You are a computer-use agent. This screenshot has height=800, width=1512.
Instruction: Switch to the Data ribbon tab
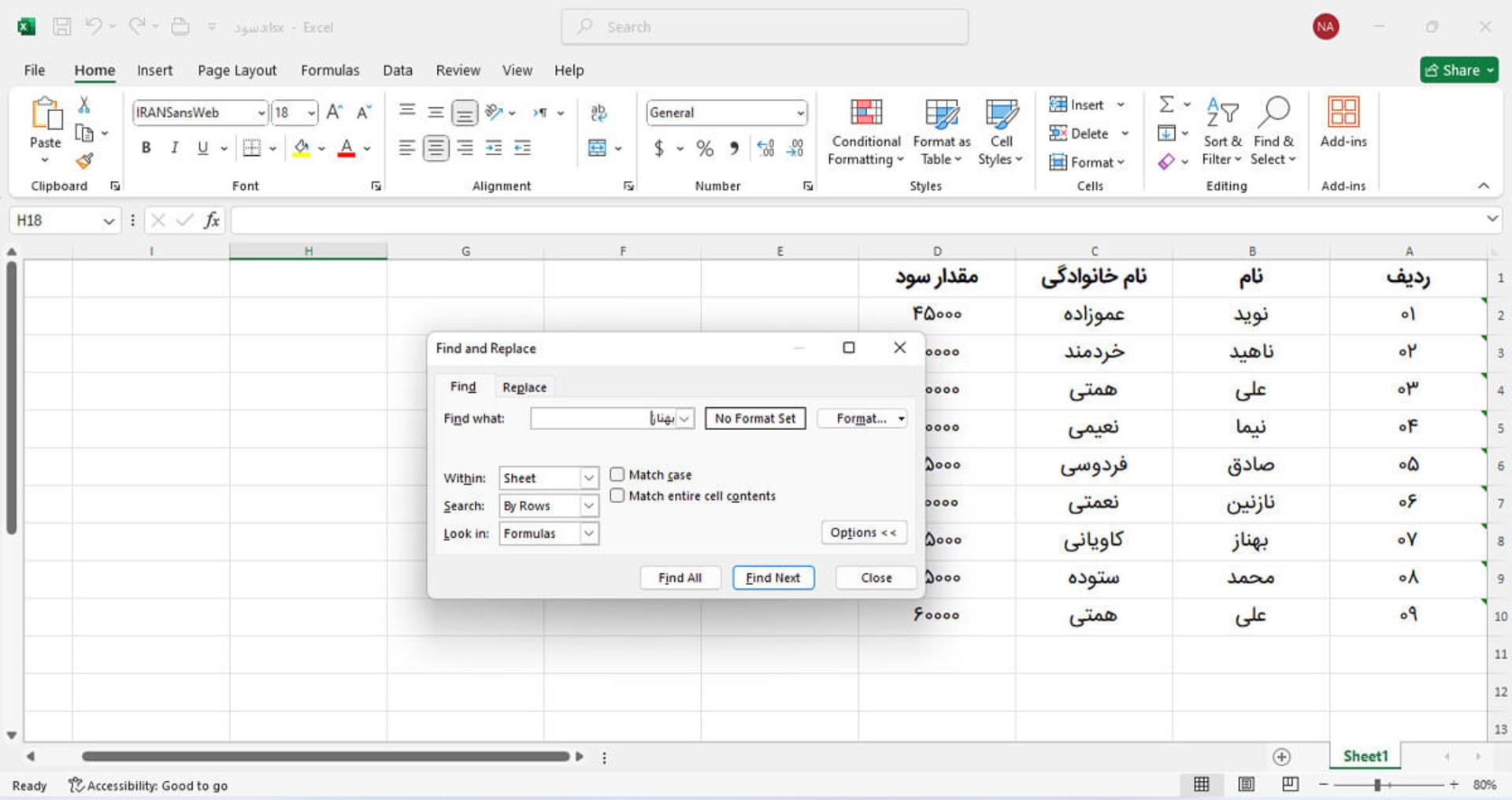coord(398,70)
